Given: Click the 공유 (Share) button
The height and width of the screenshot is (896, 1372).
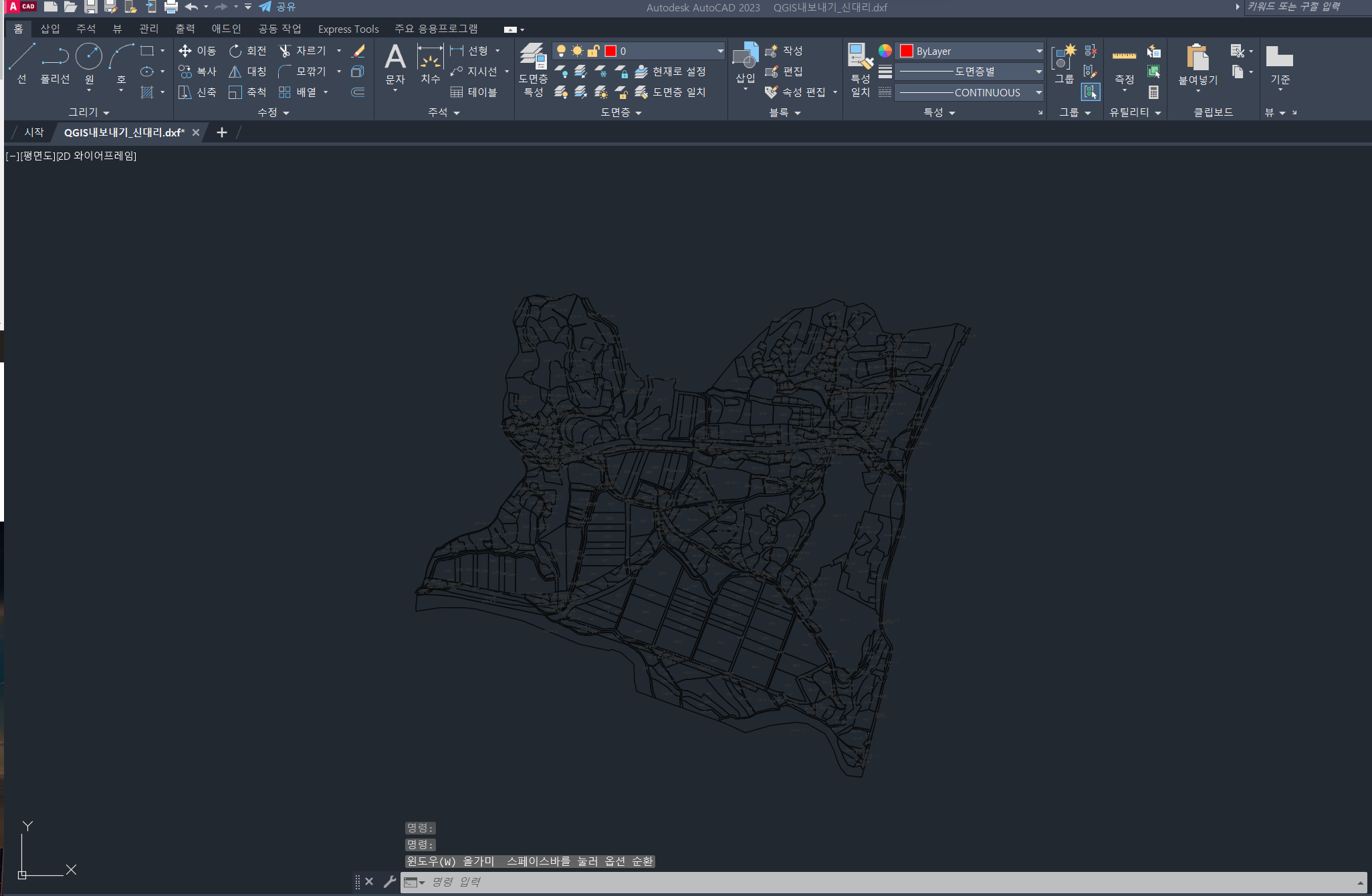Looking at the screenshot, I should tap(277, 7).
